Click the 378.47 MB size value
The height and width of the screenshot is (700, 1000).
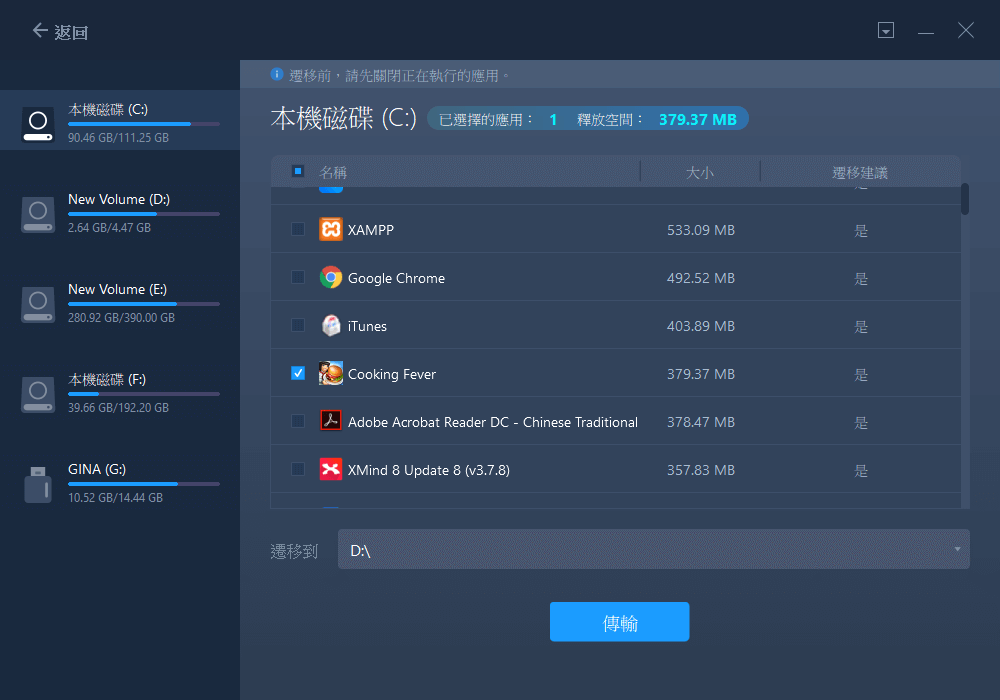[701, 422]
